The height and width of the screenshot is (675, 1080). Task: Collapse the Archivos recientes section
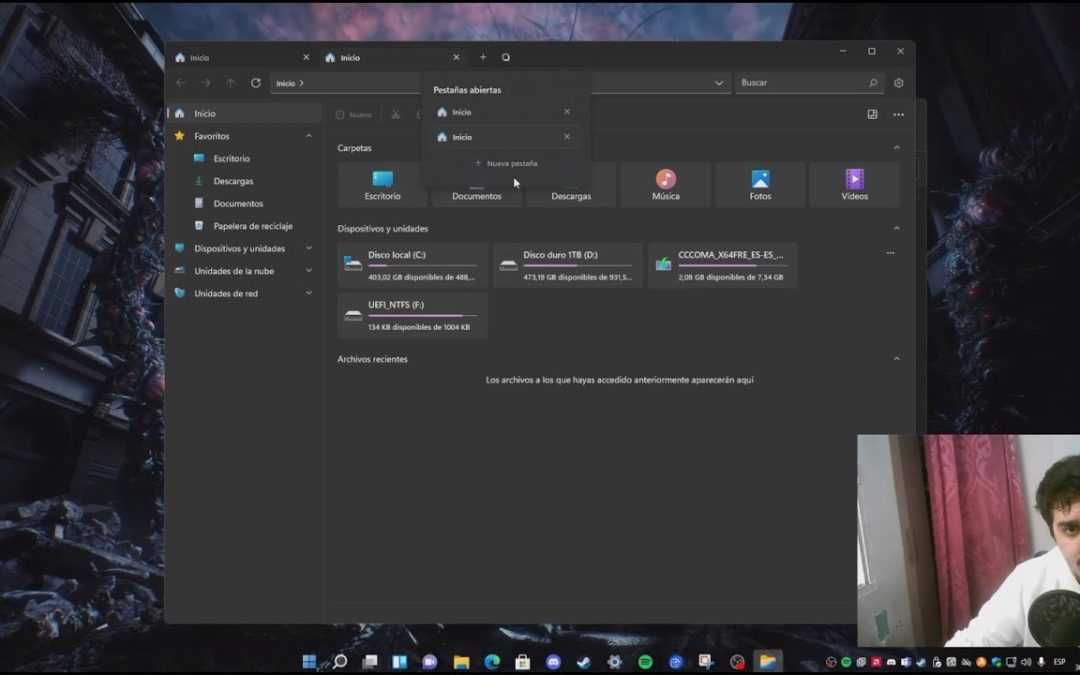[896, 358]
